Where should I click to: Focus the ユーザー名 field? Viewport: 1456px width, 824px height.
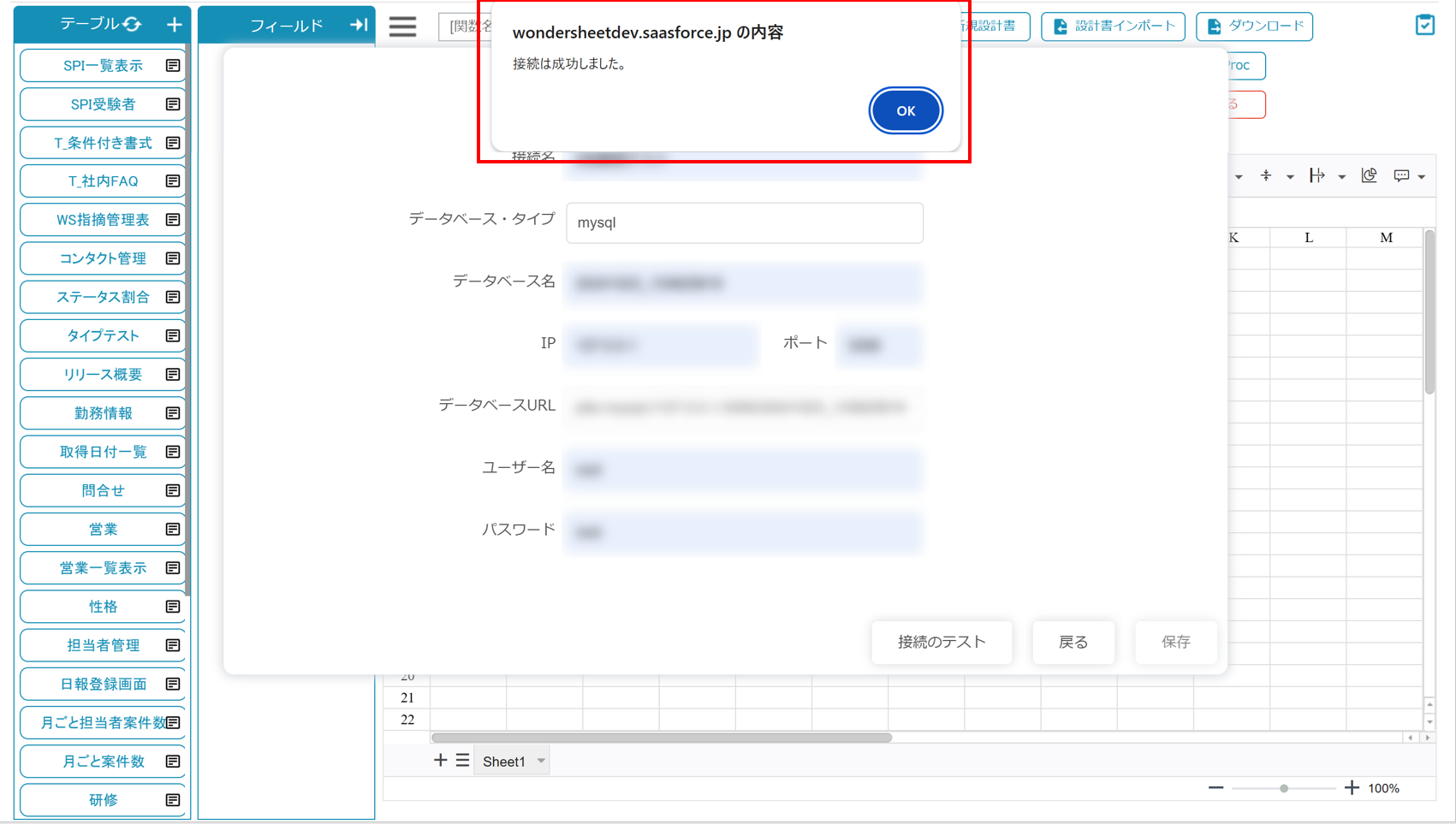tap(743, 470)
